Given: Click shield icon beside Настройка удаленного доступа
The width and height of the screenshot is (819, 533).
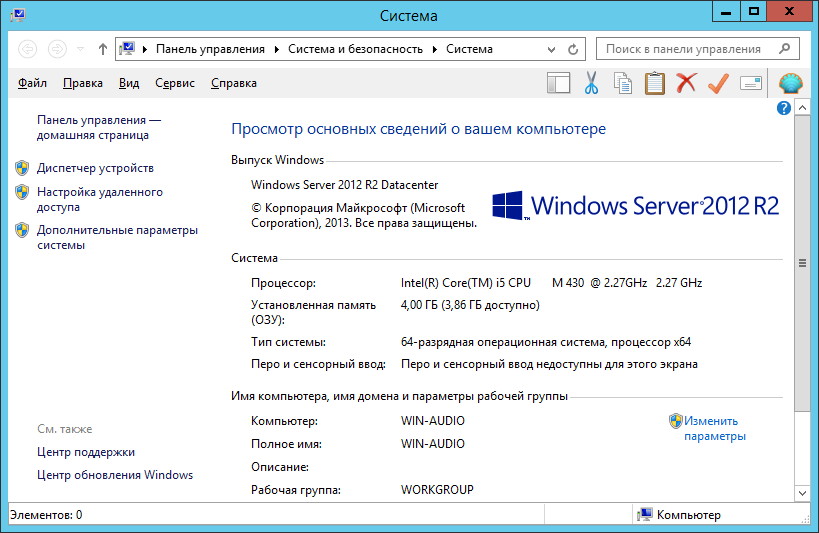Looking at the screenshot, I should pos(22,192).
